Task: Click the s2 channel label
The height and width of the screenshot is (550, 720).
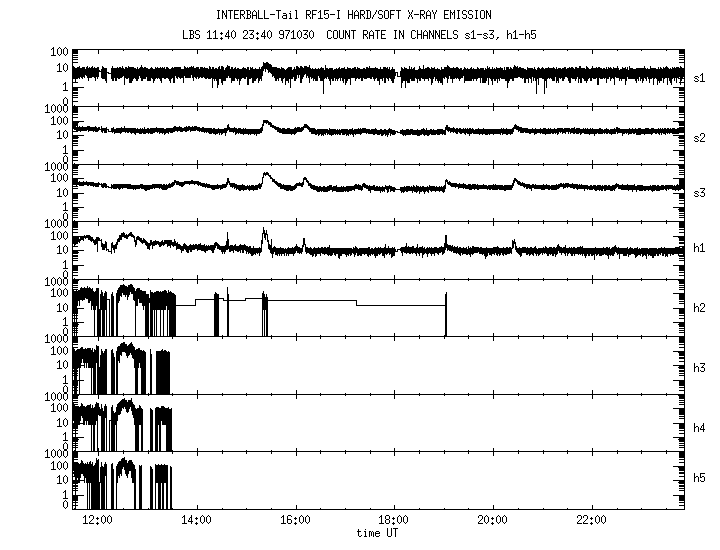Action: click(x=699, y=136)
